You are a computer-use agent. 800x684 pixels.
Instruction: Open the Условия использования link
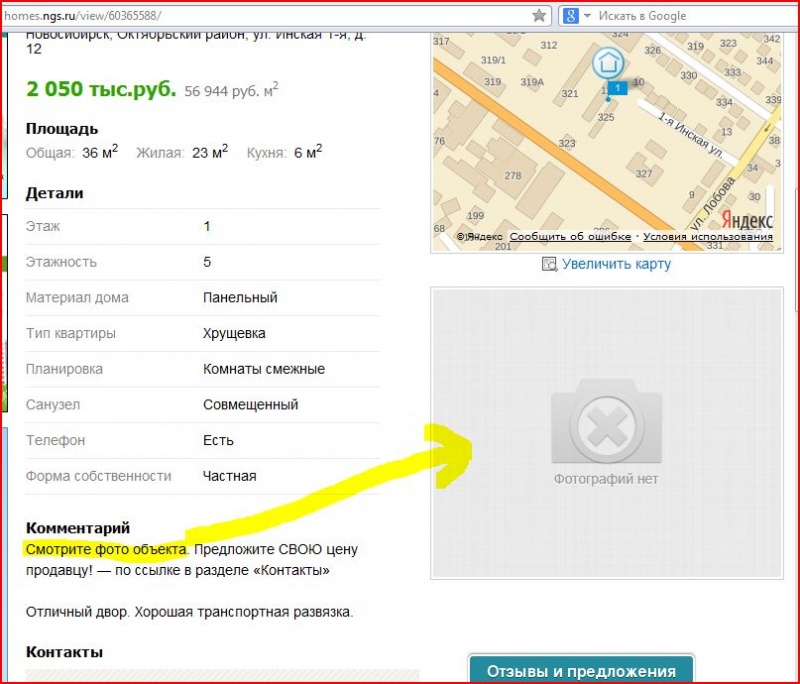click(x=708, y=237)
